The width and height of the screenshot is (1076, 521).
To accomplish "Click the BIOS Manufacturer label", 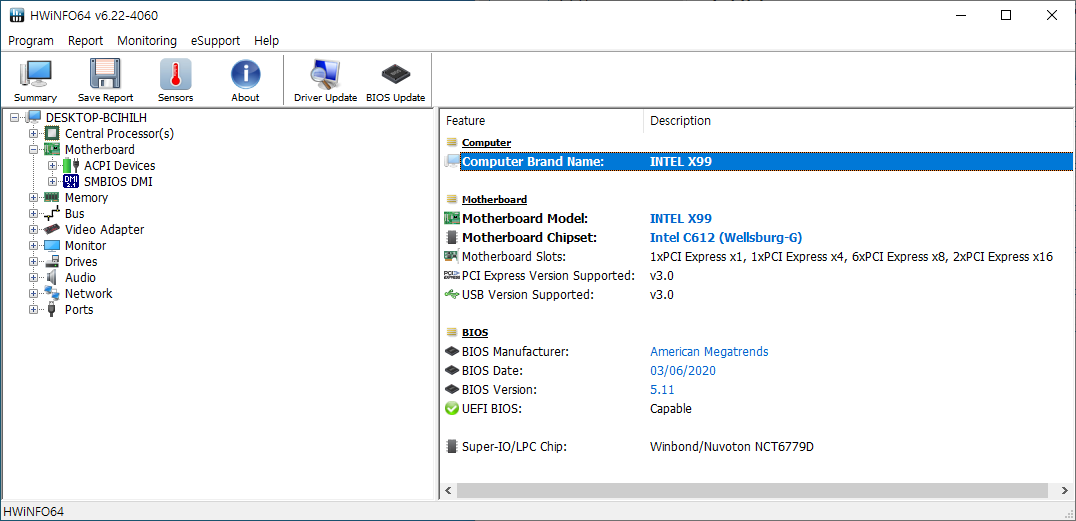I will [x=515, y=351].
